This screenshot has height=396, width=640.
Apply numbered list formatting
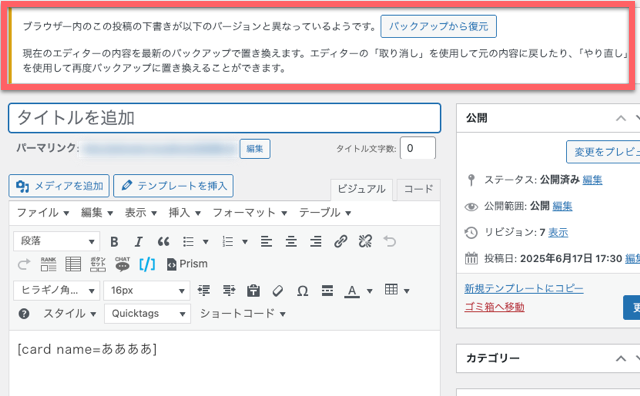(227, 242)
